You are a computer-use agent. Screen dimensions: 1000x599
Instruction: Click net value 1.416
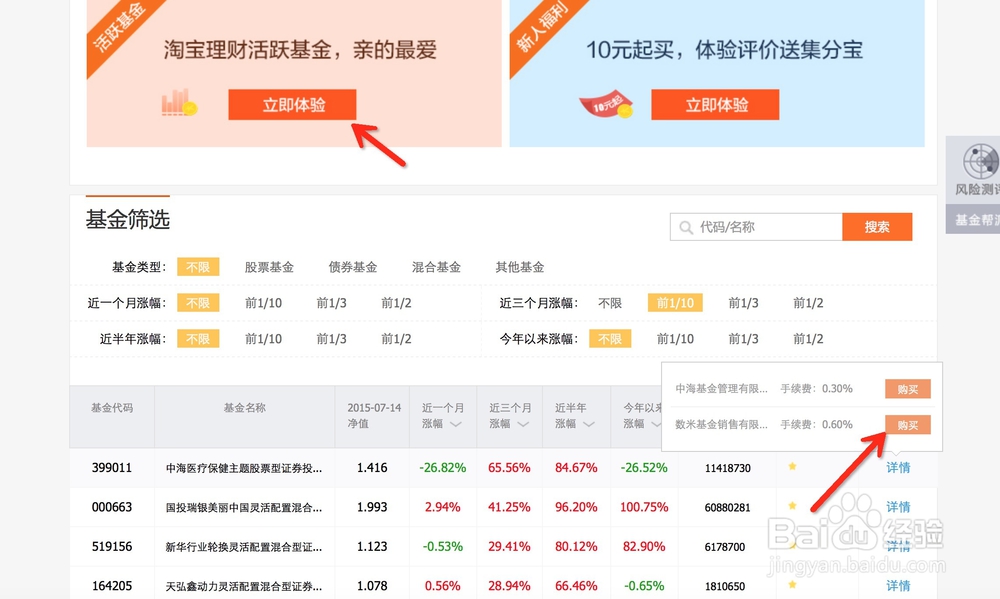pos(372,468)
